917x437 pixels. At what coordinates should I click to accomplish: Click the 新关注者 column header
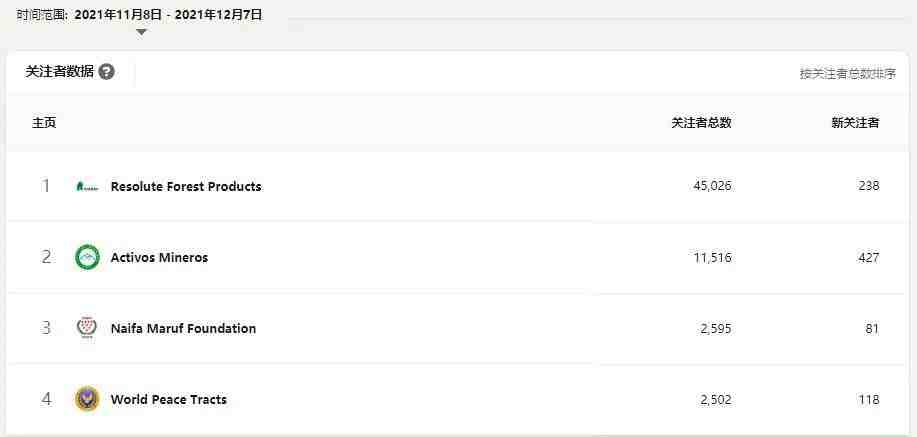pyautogui.click(x=855, y=123)
